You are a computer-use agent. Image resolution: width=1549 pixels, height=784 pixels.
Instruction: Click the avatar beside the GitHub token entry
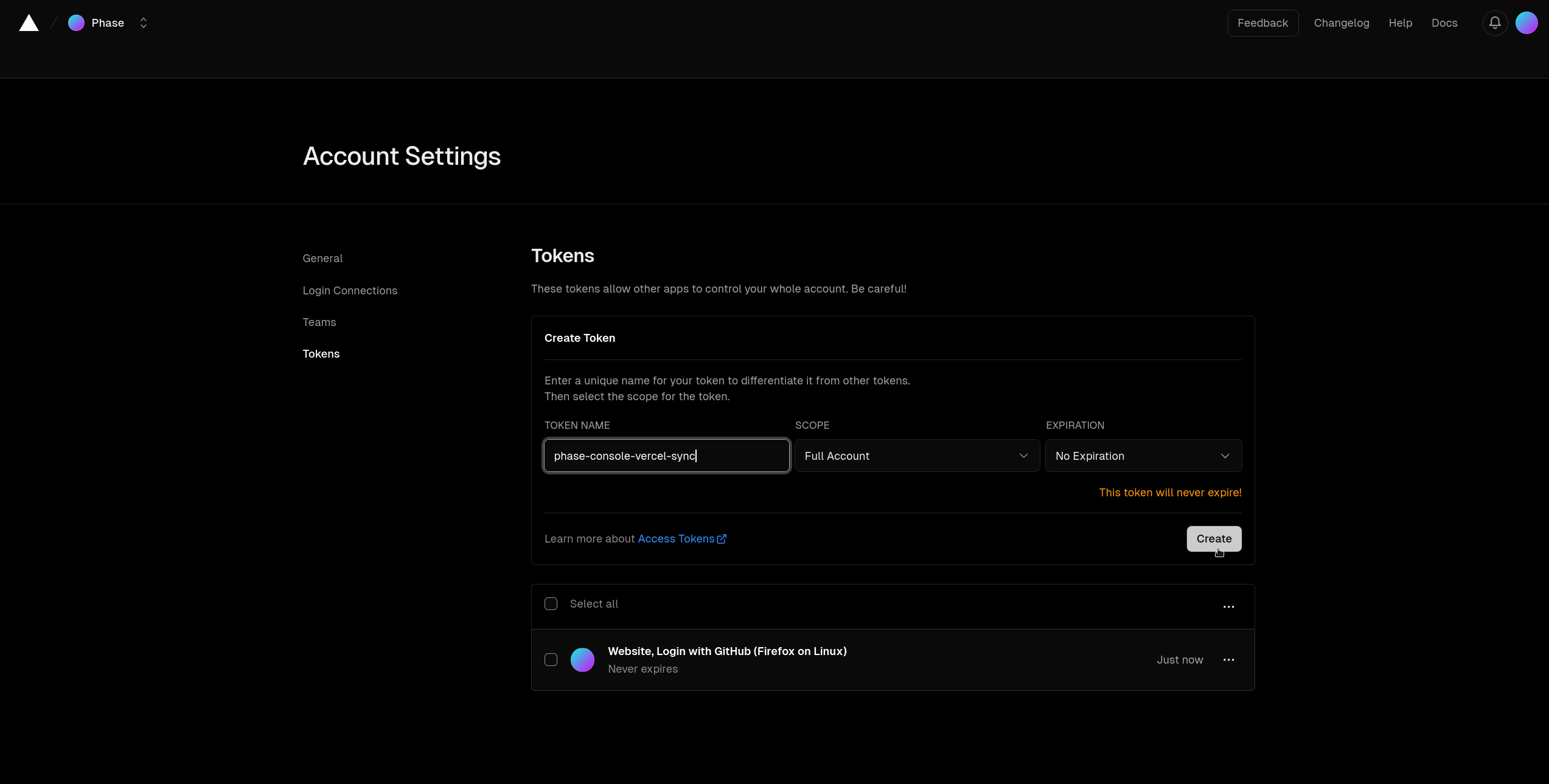582,659
